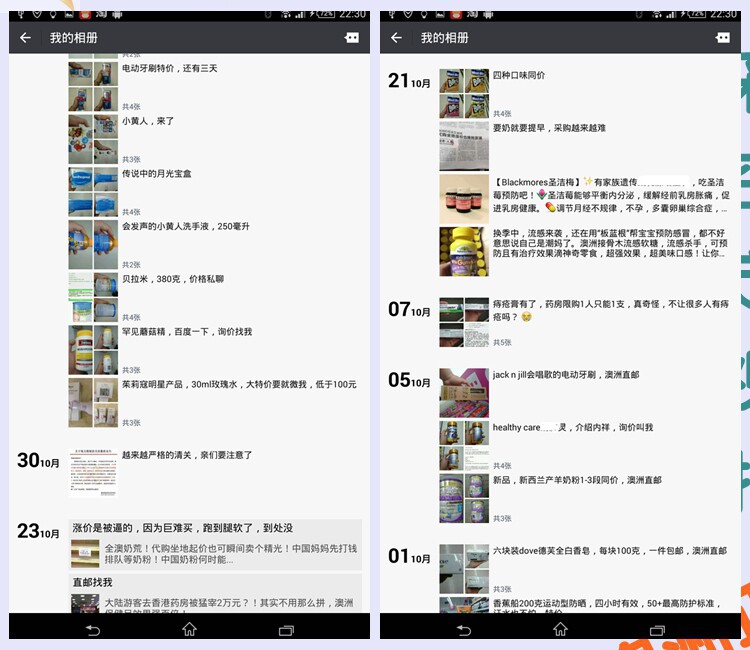Tap 我的相册 title on left phone
Viewport: 750px width, 650px height.
coord(74,38)
